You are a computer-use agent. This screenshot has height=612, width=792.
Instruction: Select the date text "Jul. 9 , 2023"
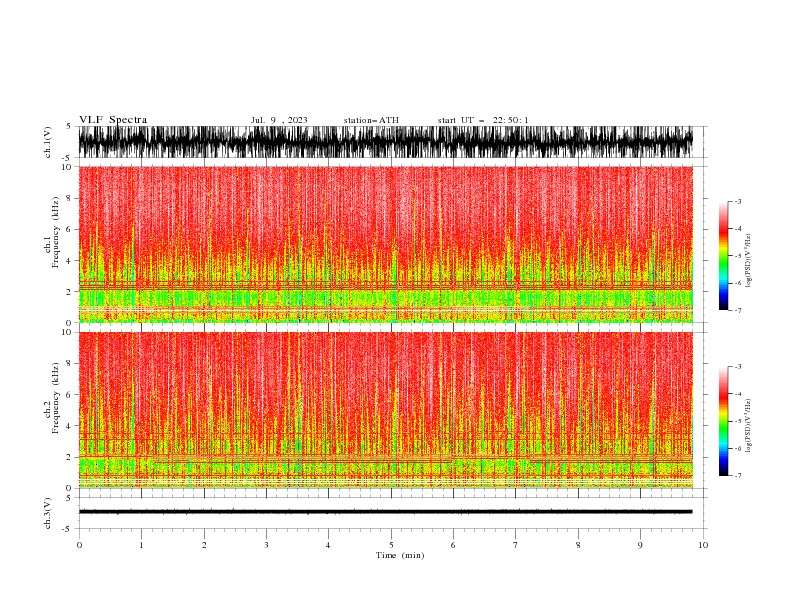coord(279,120)
